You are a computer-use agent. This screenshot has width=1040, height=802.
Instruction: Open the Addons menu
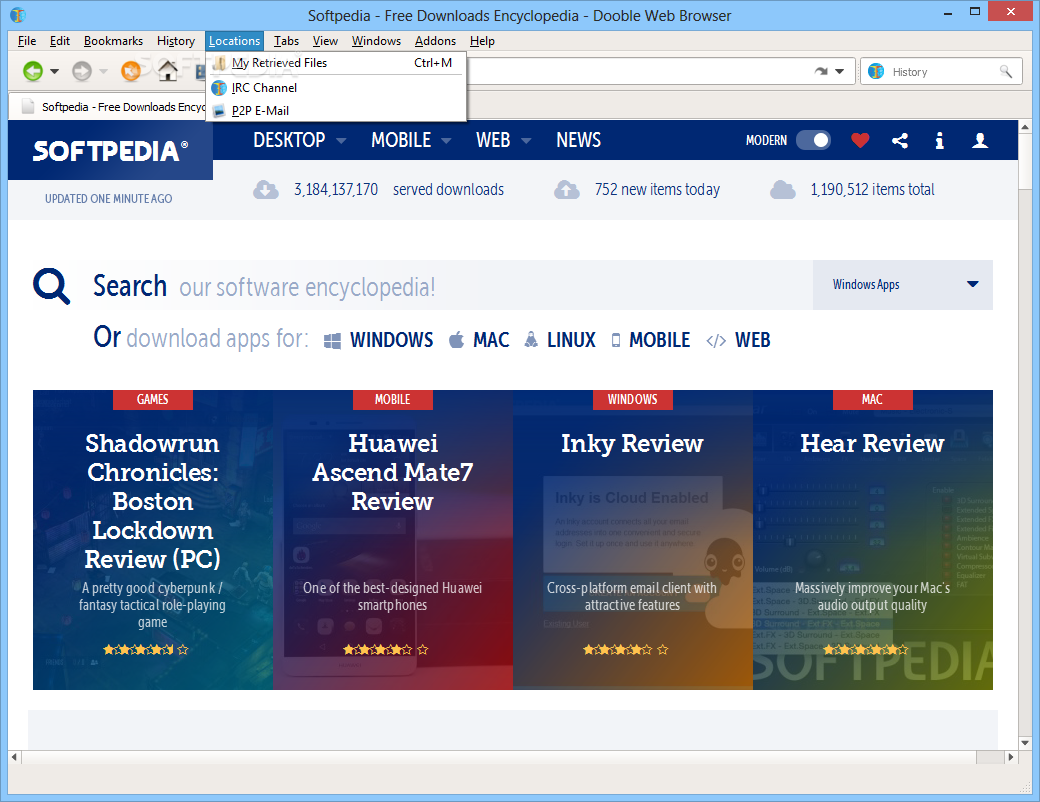tap(435, 41)
